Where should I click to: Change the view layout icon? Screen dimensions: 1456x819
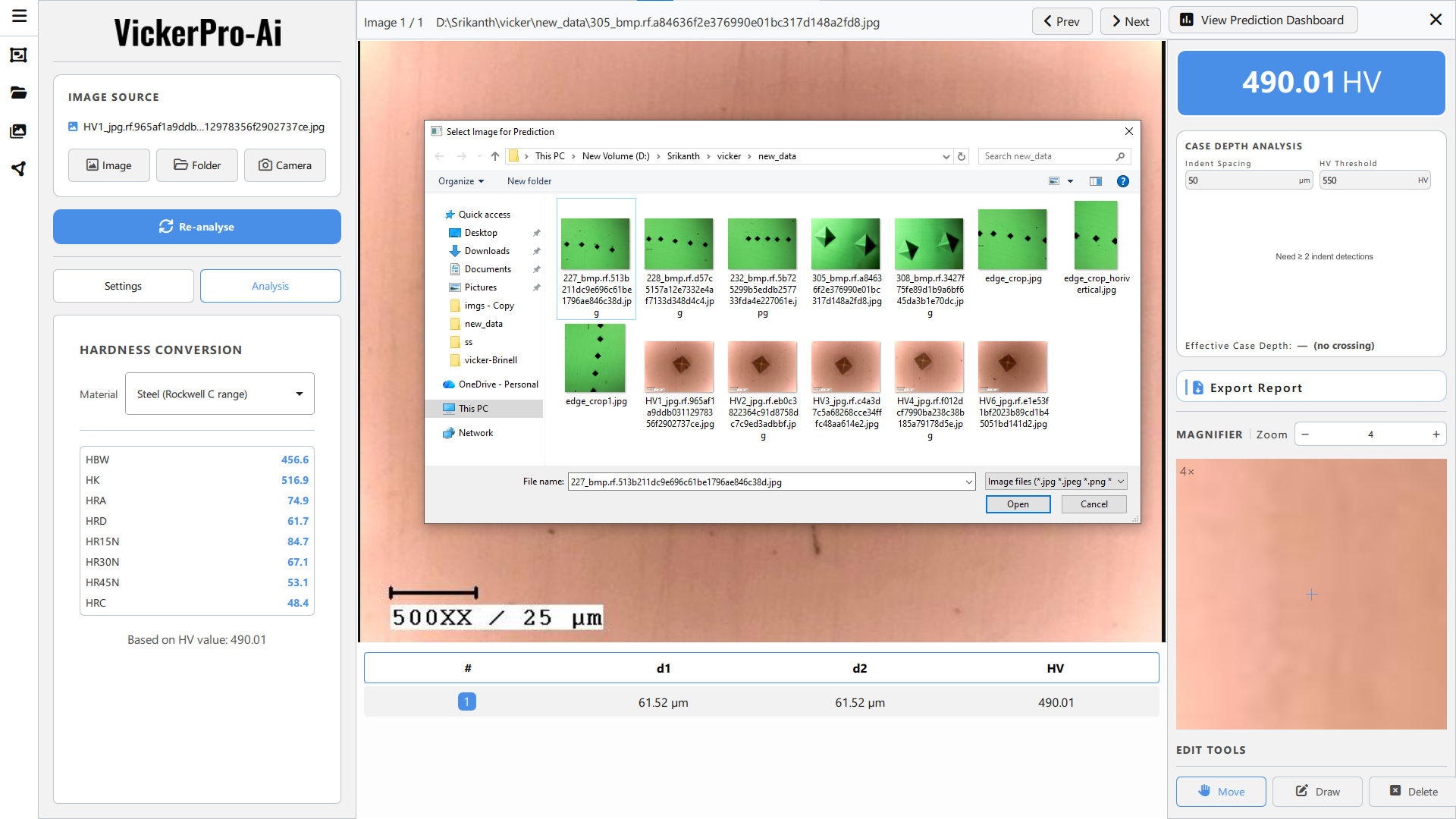1054,181
